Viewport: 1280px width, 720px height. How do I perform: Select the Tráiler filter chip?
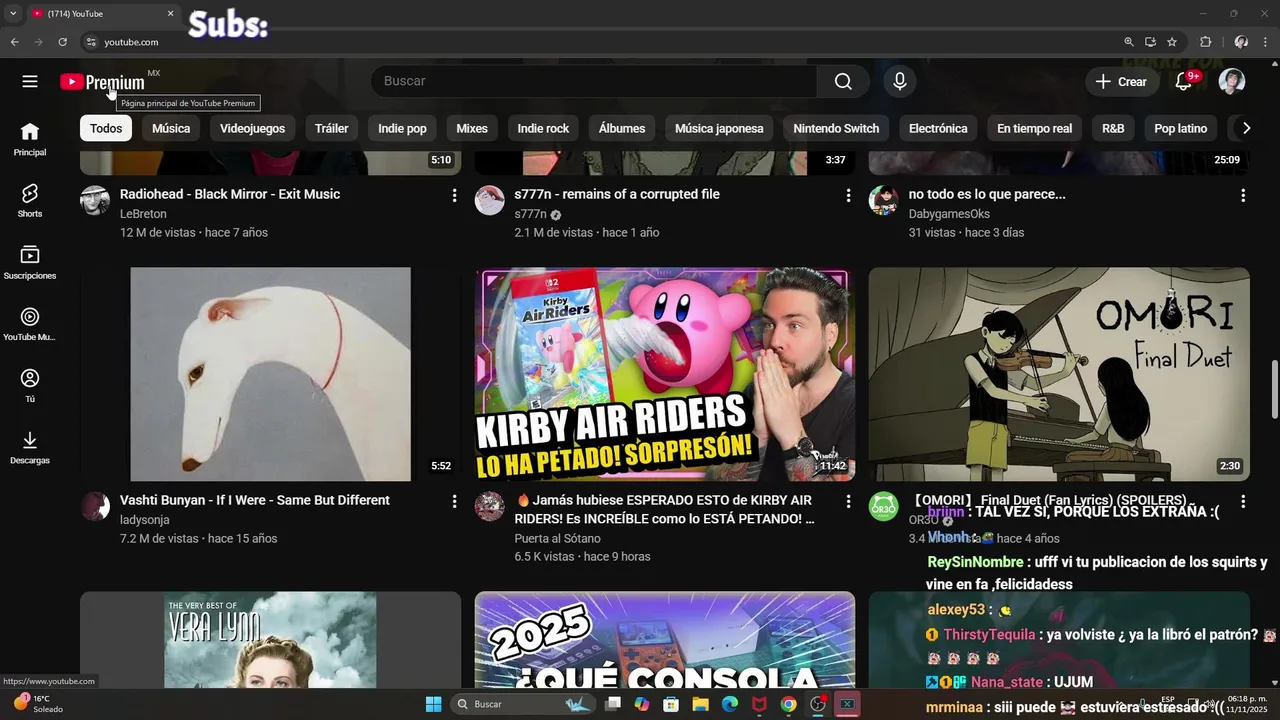[332, 128]
